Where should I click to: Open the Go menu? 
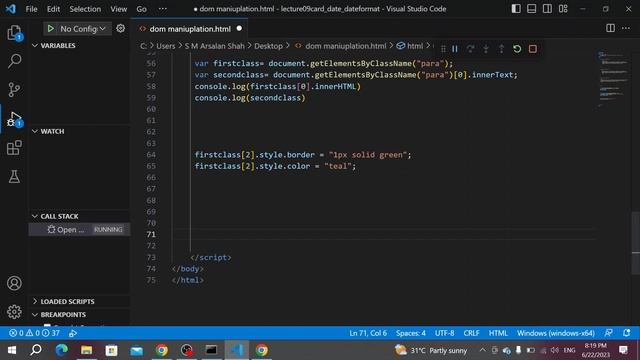pyautogui.click(x=141, y=9)
